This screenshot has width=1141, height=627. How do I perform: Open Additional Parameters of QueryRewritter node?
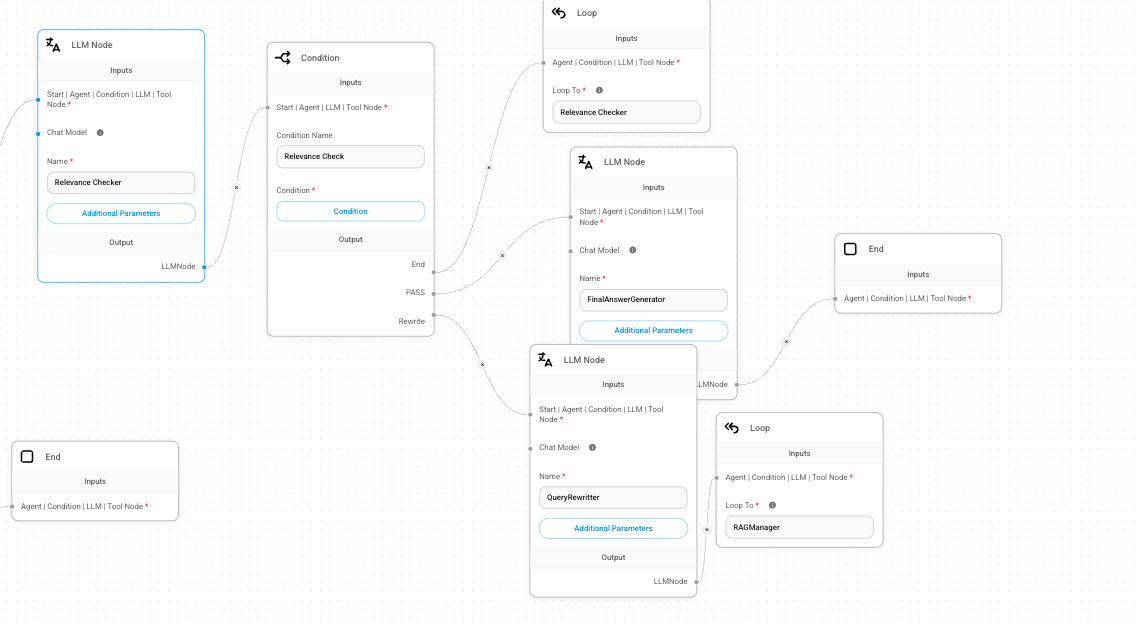coord(613,528)
